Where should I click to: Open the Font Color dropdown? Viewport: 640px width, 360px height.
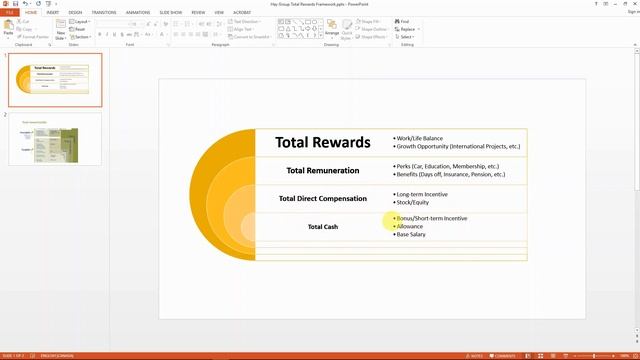point(163,35)
